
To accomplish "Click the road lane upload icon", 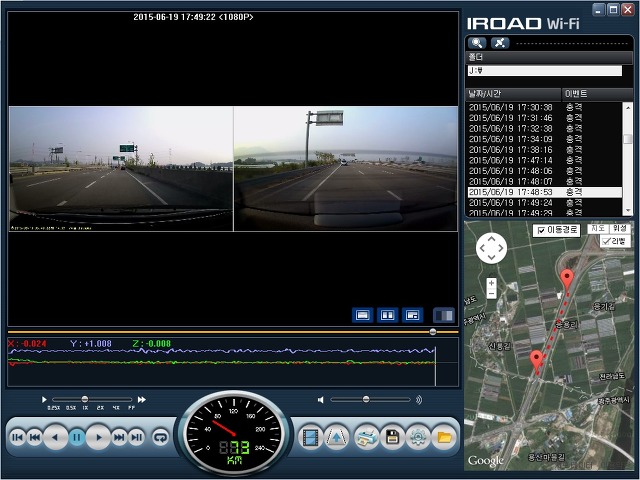I will click(336, 437).
